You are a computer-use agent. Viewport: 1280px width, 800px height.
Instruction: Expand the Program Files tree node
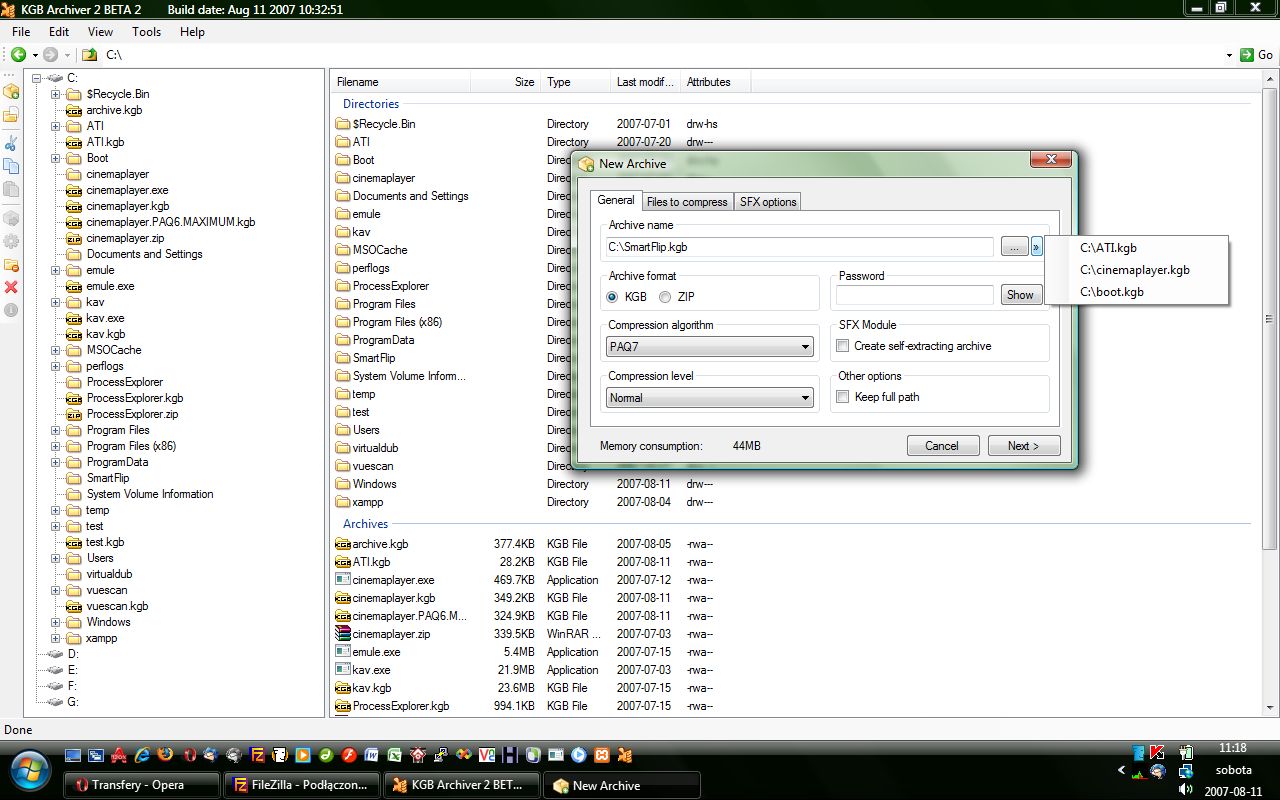[57, 430]
